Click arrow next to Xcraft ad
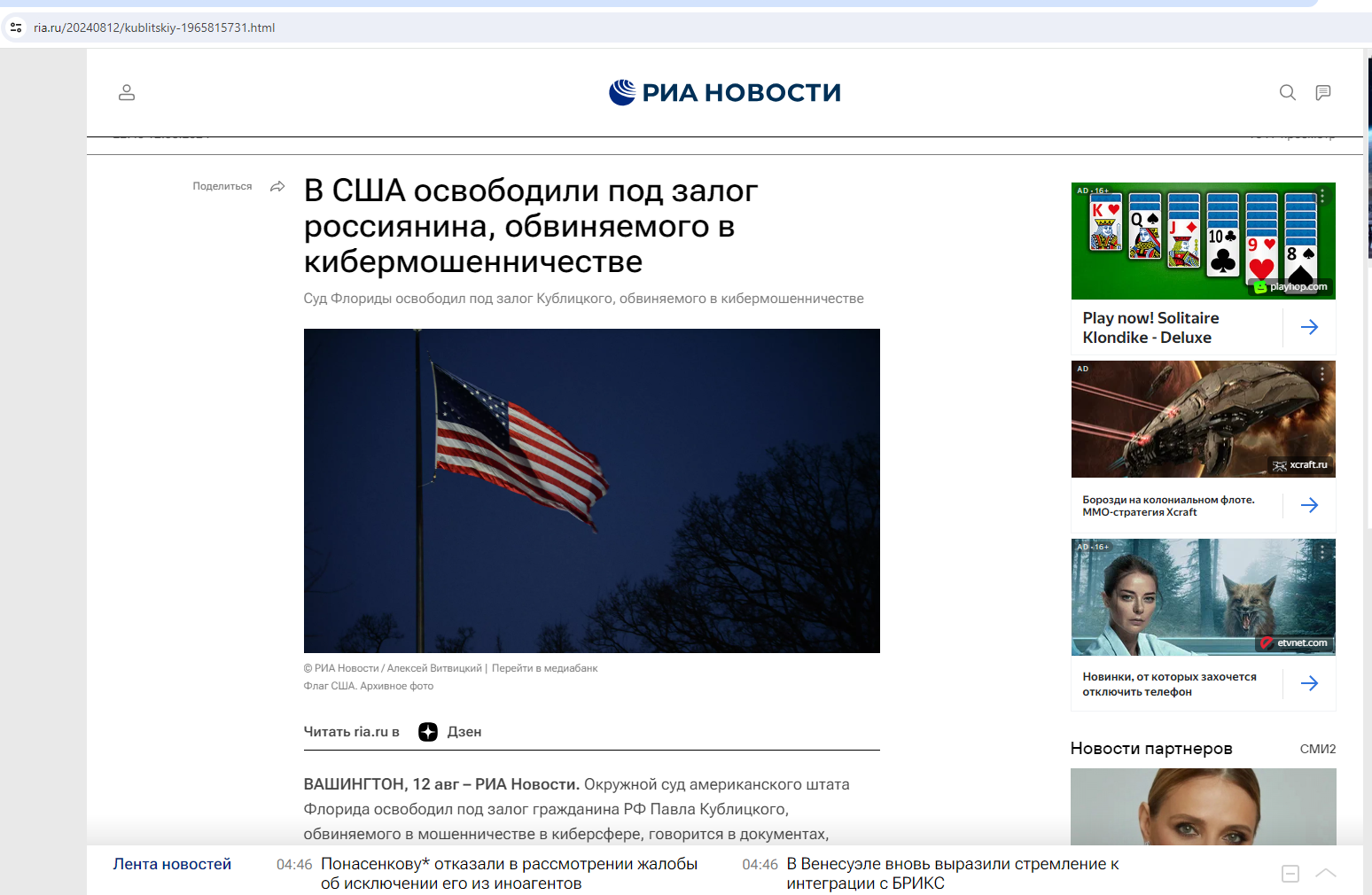 [1309, 505]
